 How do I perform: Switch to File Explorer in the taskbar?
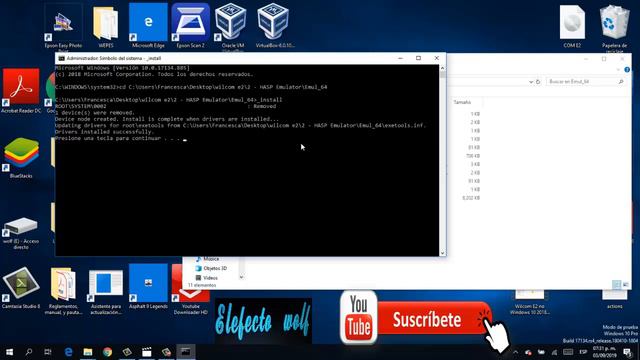click(x=88, y=352)
